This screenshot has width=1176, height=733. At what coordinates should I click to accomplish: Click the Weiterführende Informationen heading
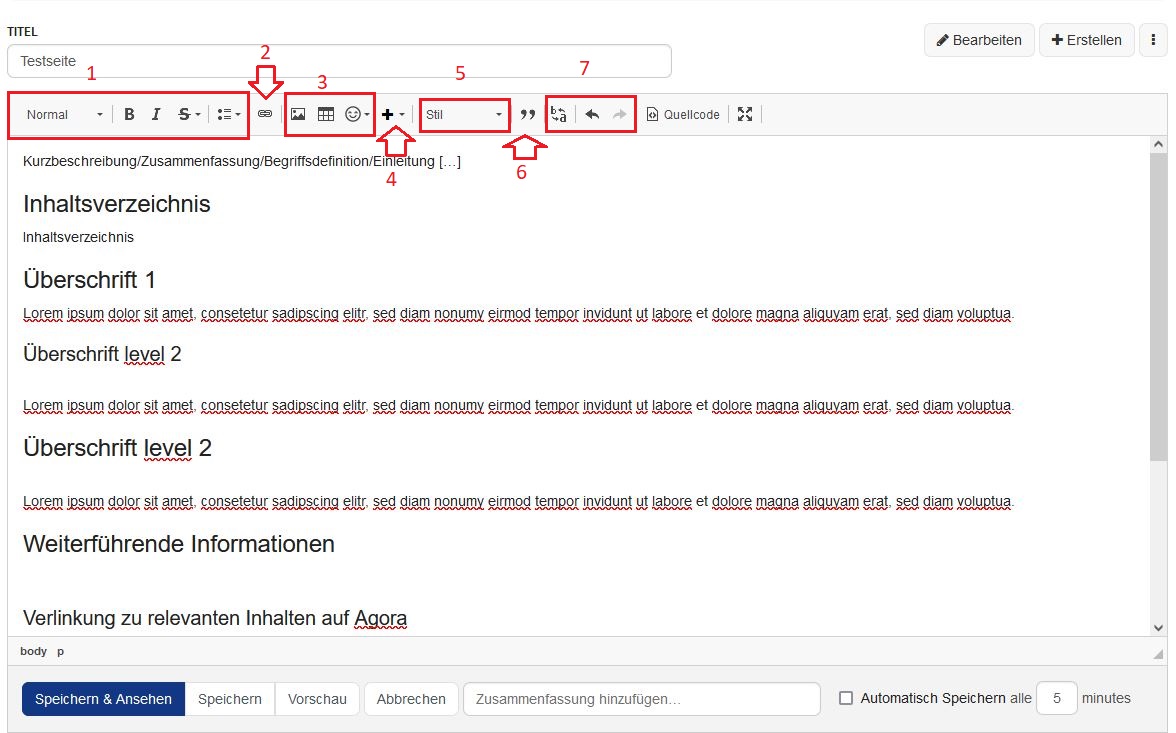[178, 544]
